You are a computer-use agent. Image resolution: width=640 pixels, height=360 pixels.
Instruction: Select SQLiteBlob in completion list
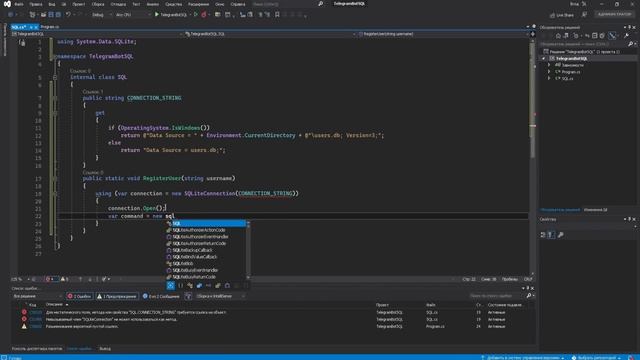206,264
